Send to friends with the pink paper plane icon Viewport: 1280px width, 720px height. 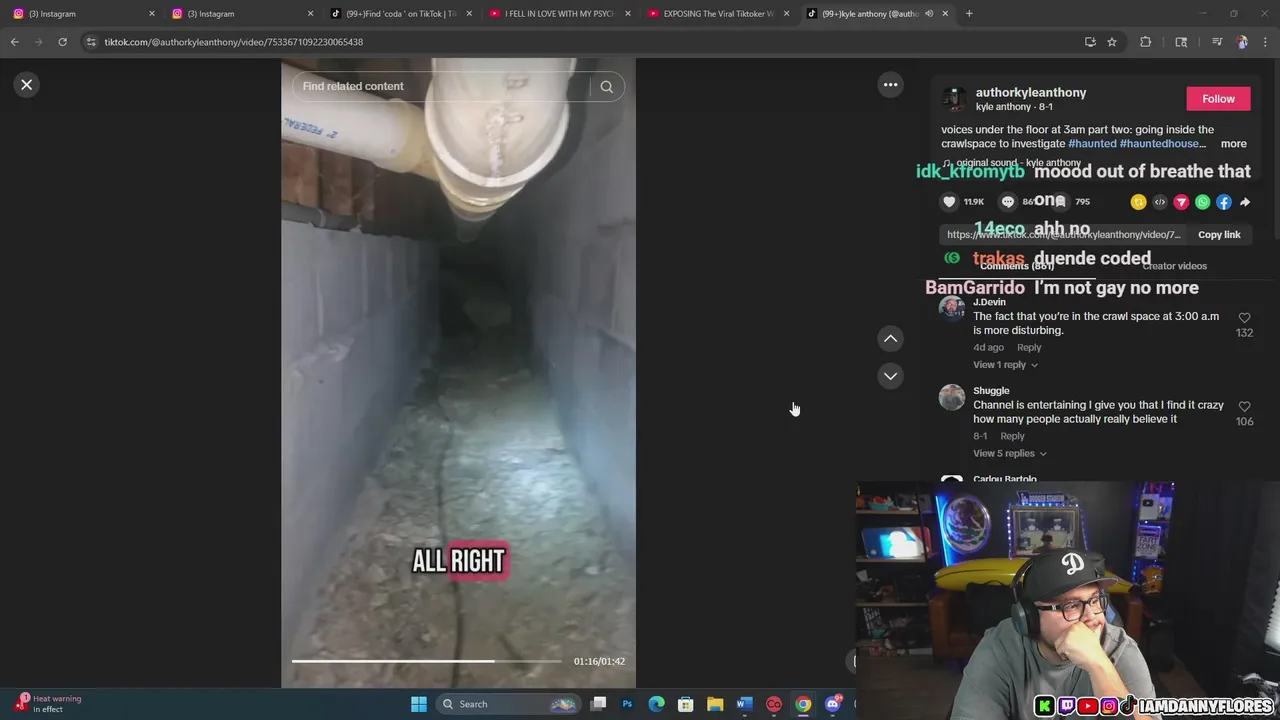tap(1181, 202)
